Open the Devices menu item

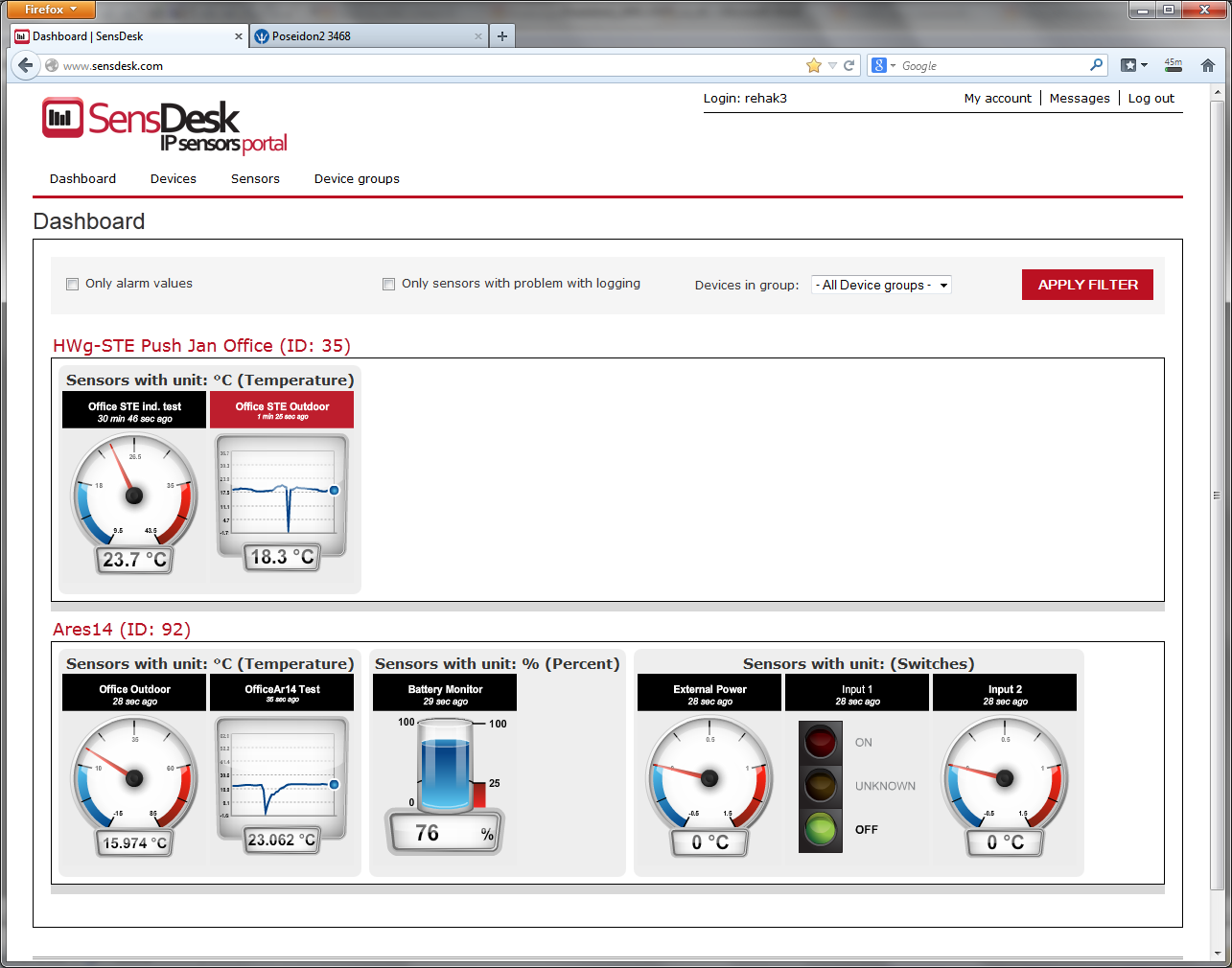click(x=174, y=179)
